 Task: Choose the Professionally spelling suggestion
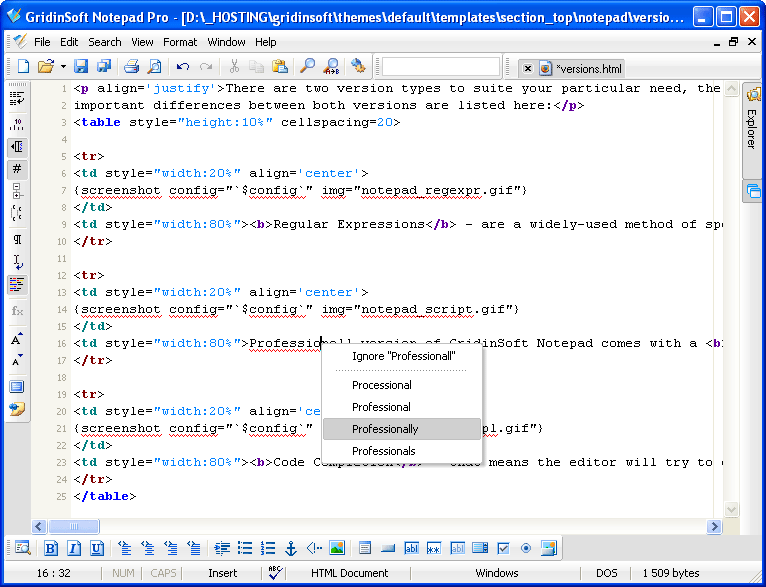[402, 429]
